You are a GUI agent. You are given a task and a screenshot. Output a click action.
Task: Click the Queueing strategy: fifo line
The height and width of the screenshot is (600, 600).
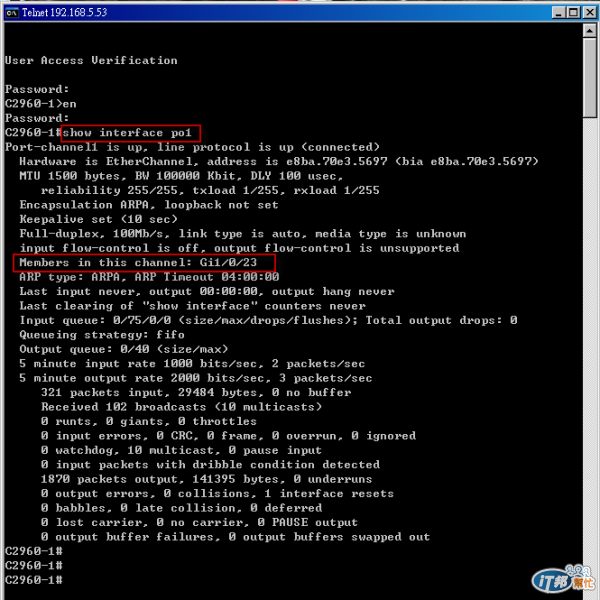pos(102,335)
